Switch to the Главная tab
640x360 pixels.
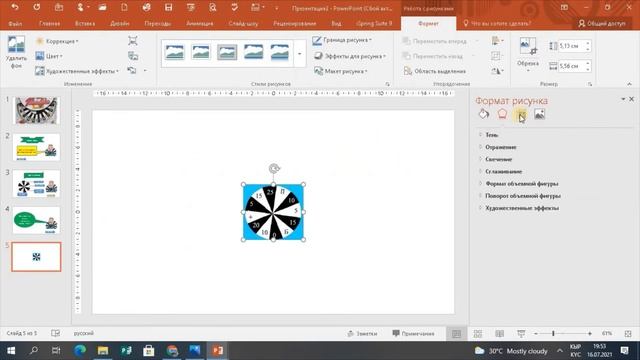coord(49,24)
